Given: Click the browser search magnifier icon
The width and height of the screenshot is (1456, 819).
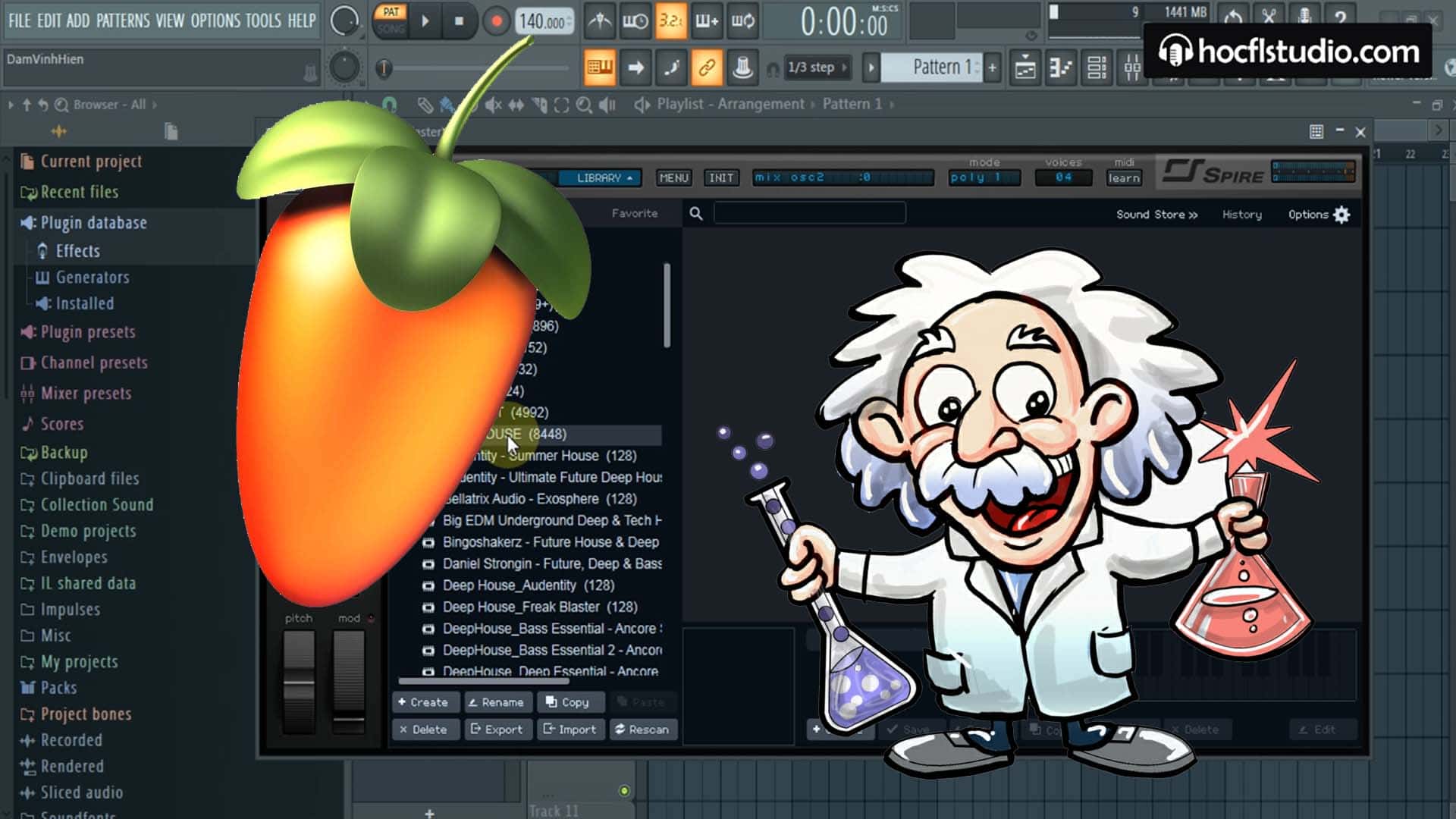Looking at the screenshot, I should (x=61, y=105).
